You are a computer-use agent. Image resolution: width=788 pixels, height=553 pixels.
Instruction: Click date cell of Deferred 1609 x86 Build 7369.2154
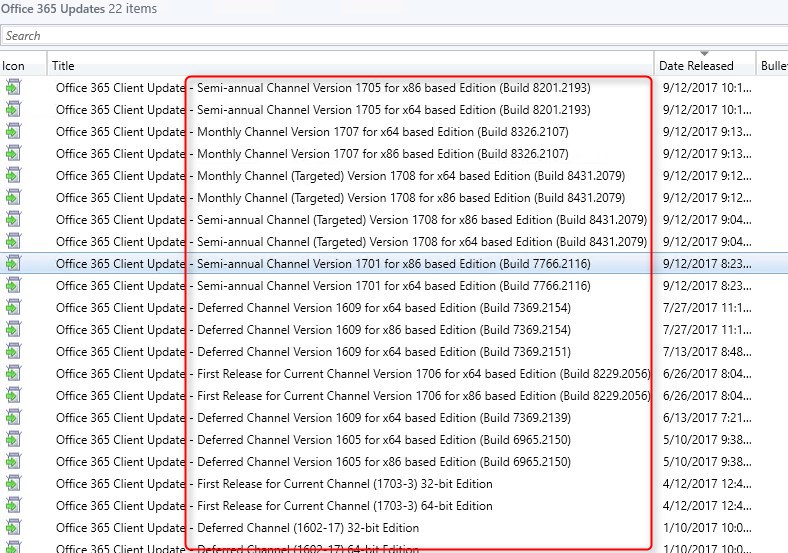707,330
